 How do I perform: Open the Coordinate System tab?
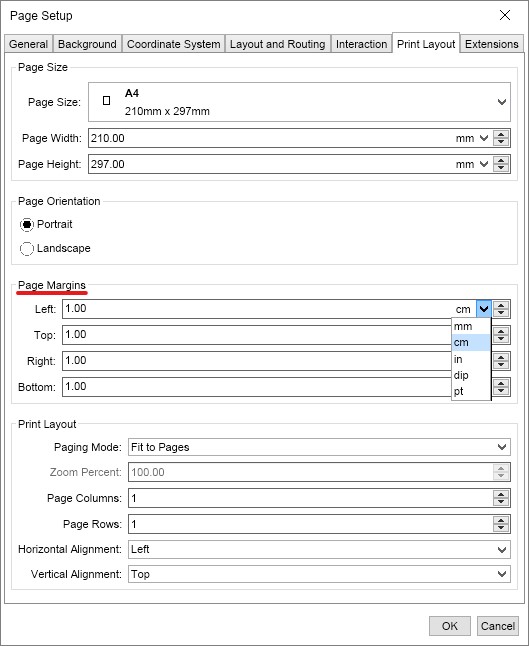point(173,44)
